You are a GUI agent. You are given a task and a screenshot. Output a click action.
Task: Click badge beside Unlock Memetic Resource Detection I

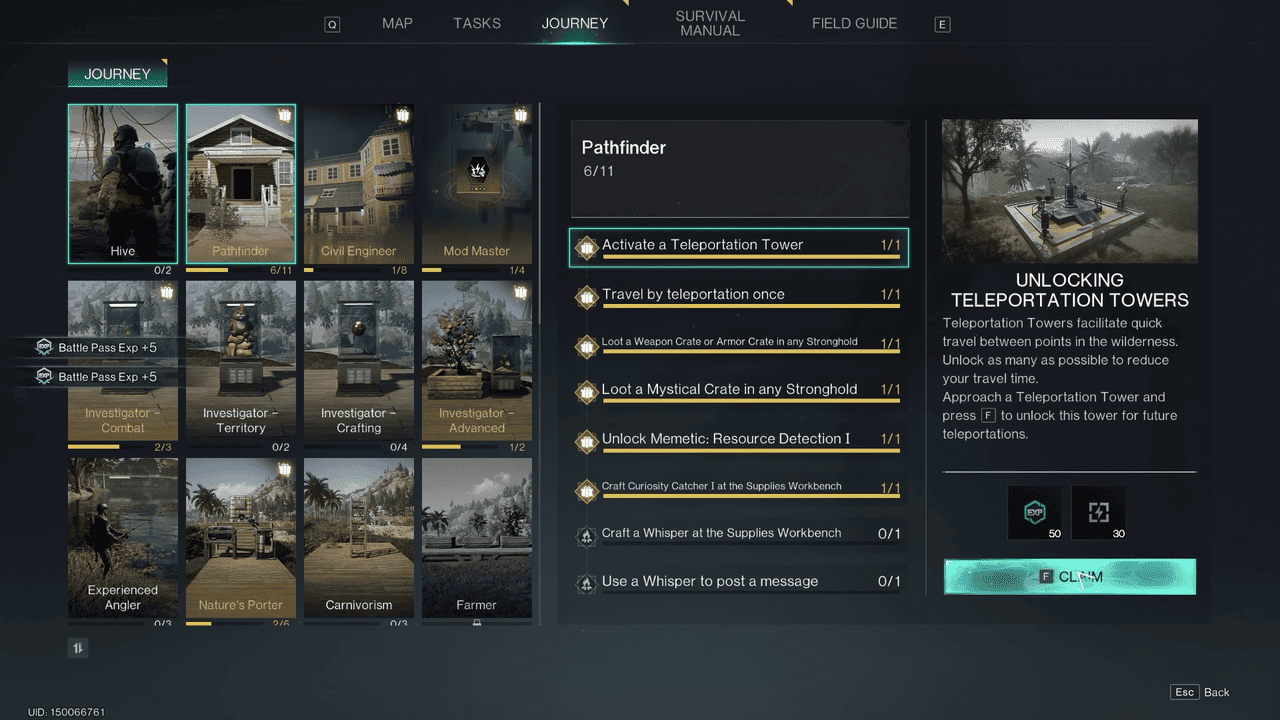[x=587, y=441]
